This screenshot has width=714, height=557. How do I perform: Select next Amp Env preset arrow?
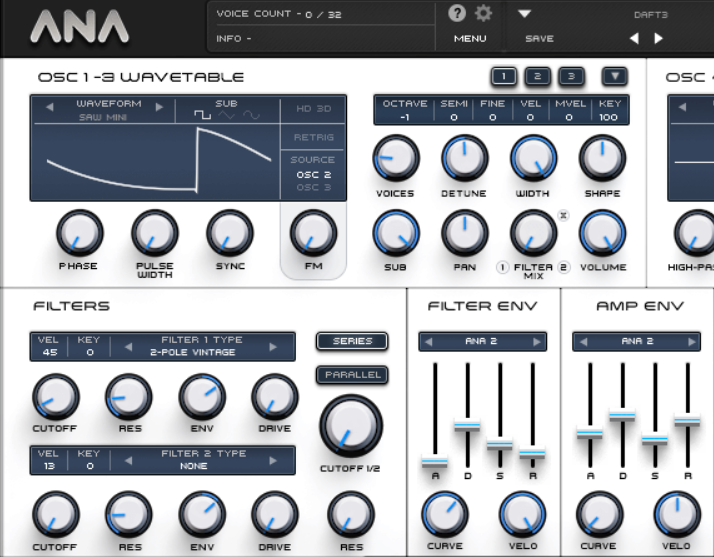tap(692, 342)
